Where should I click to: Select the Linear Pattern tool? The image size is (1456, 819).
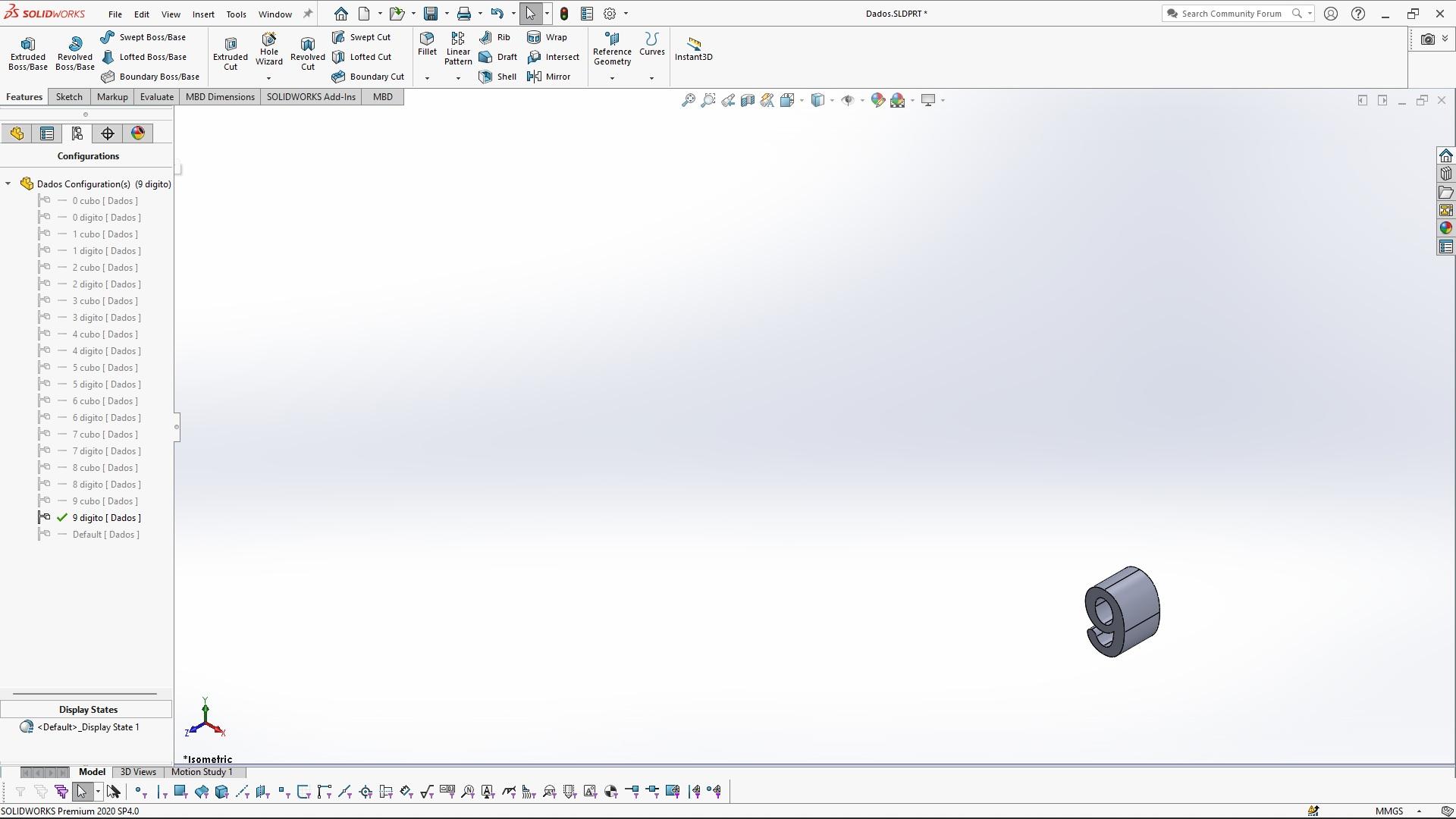458,49
